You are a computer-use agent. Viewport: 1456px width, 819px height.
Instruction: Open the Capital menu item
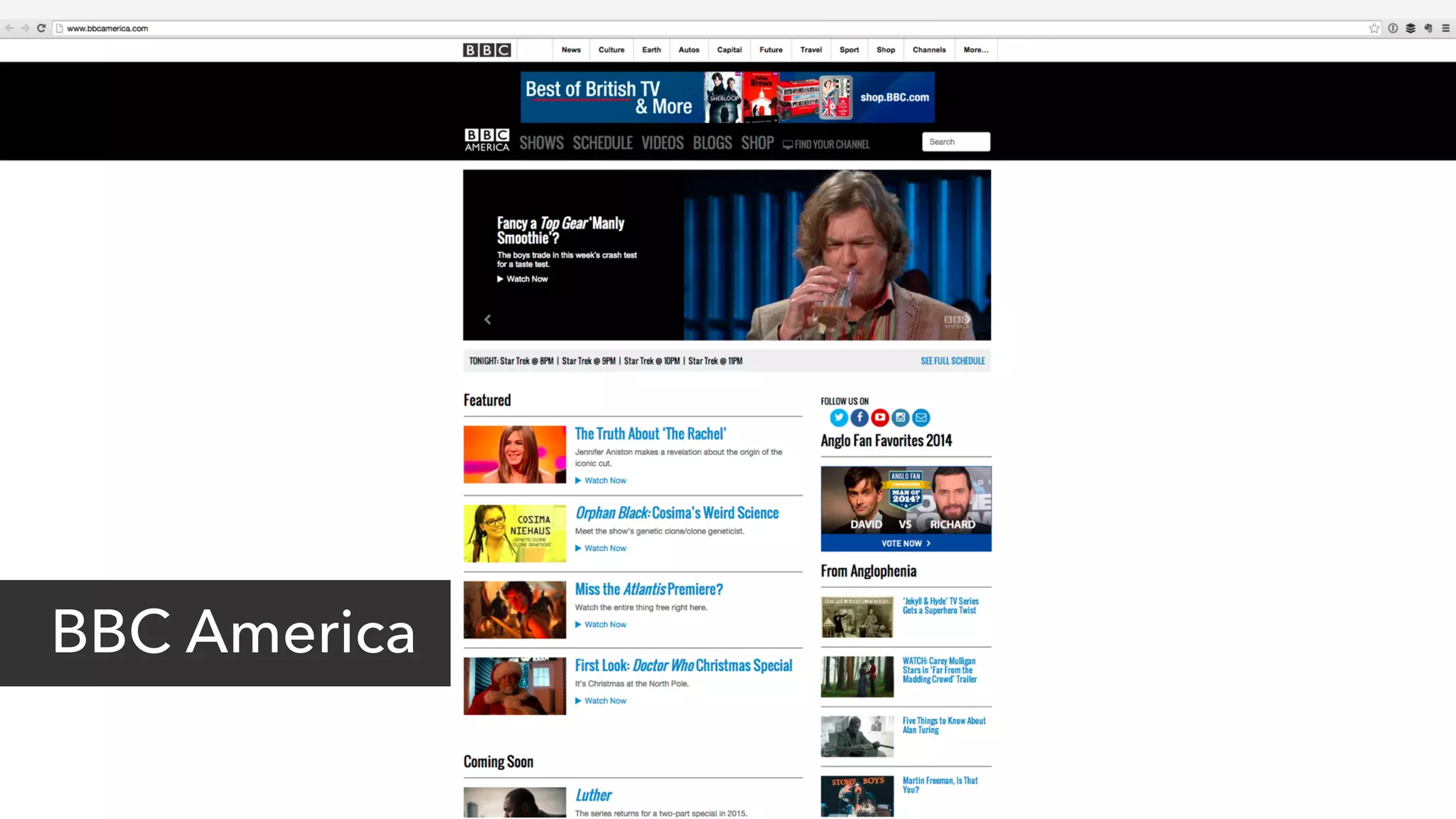729,50
